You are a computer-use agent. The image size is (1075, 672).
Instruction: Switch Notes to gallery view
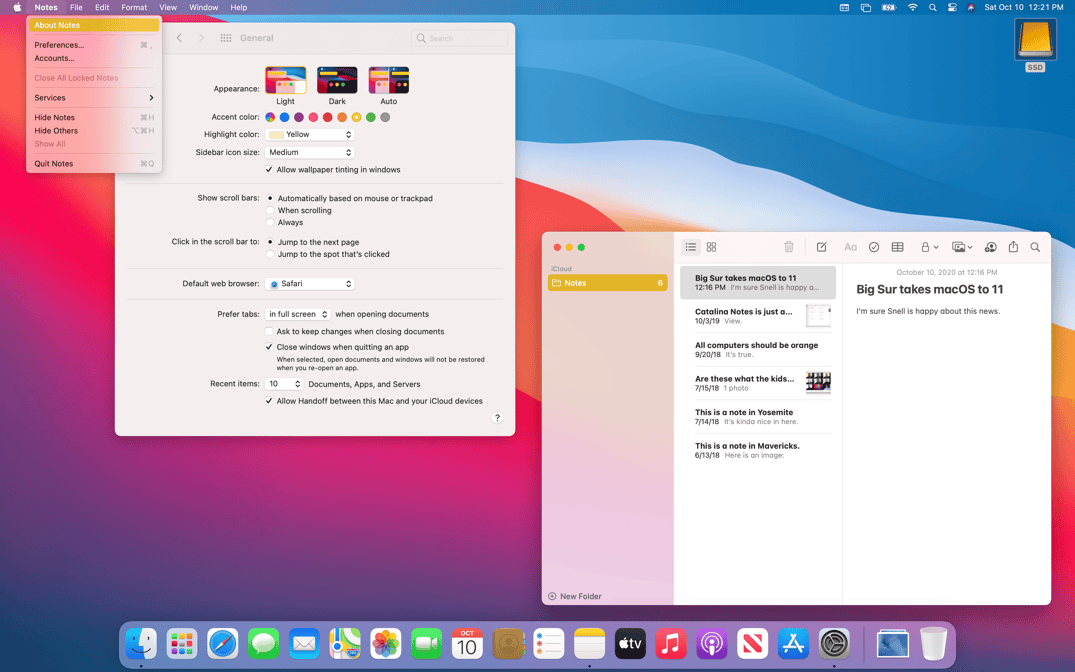coord(711,247)
